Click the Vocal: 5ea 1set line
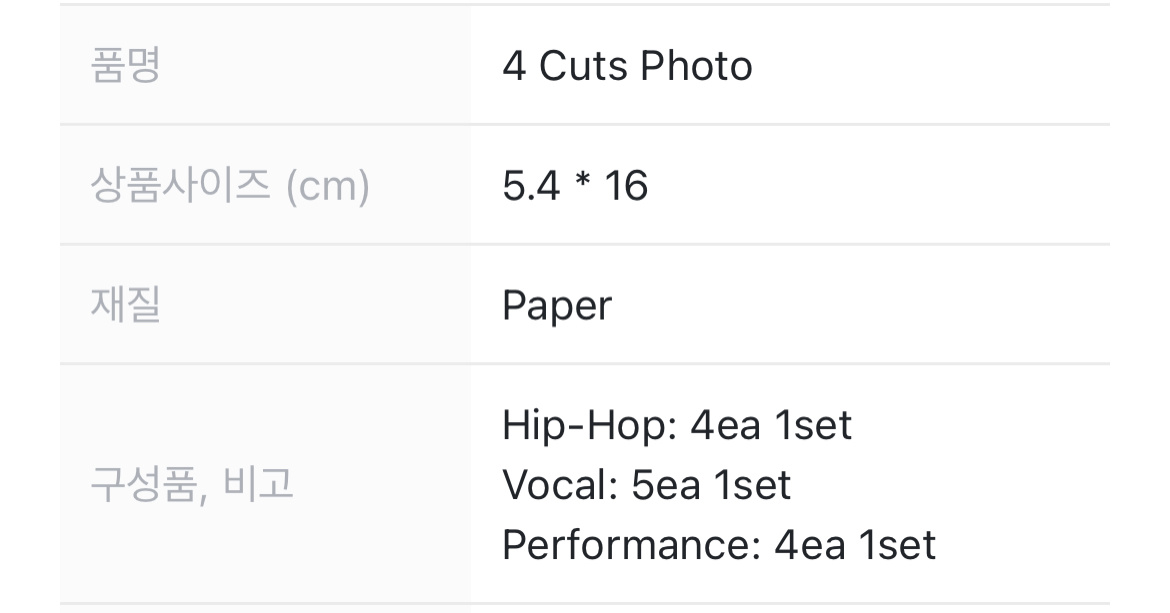Viewport: 1170px width, 613px height. click(646, 485)
